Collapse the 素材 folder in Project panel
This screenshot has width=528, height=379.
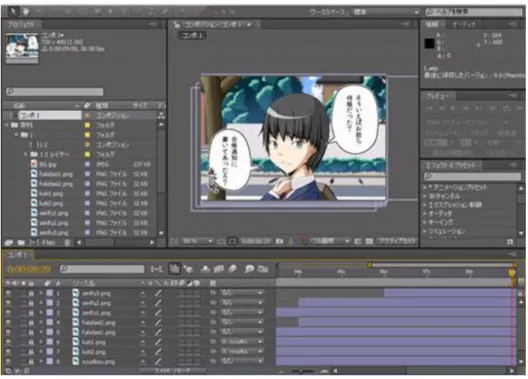click(7, 125)
